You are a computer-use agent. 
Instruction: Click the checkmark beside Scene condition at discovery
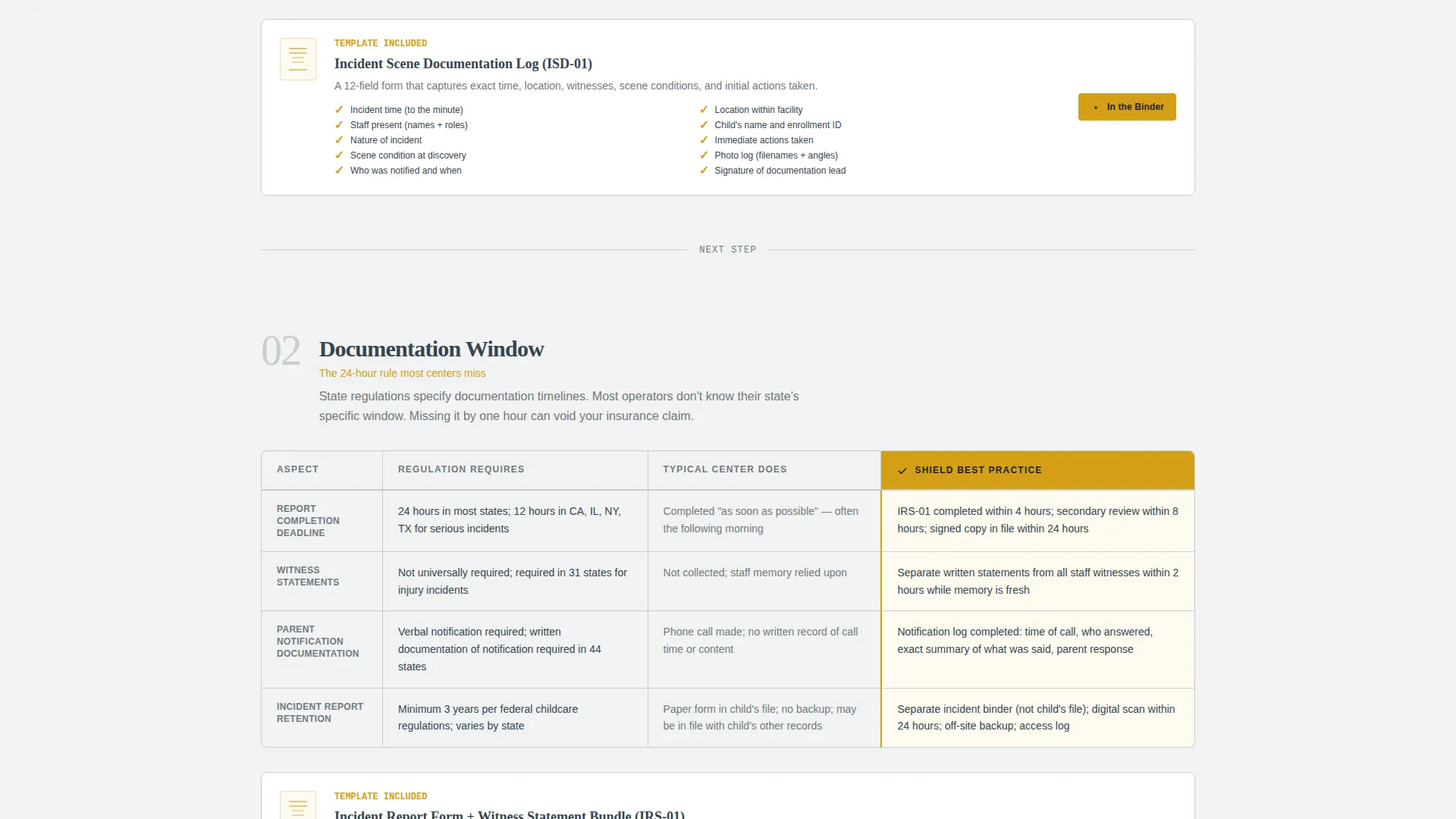click(x=339, y=155)
